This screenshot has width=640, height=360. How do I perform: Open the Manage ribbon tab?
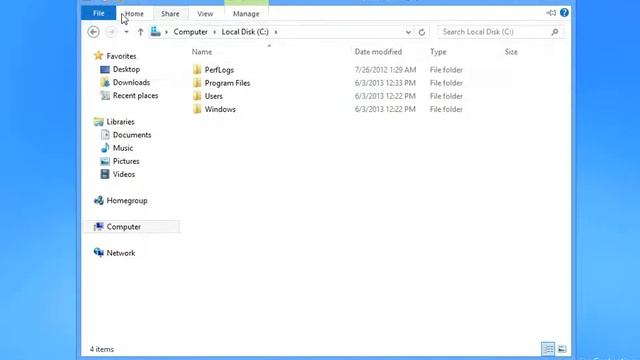point(246,13)
